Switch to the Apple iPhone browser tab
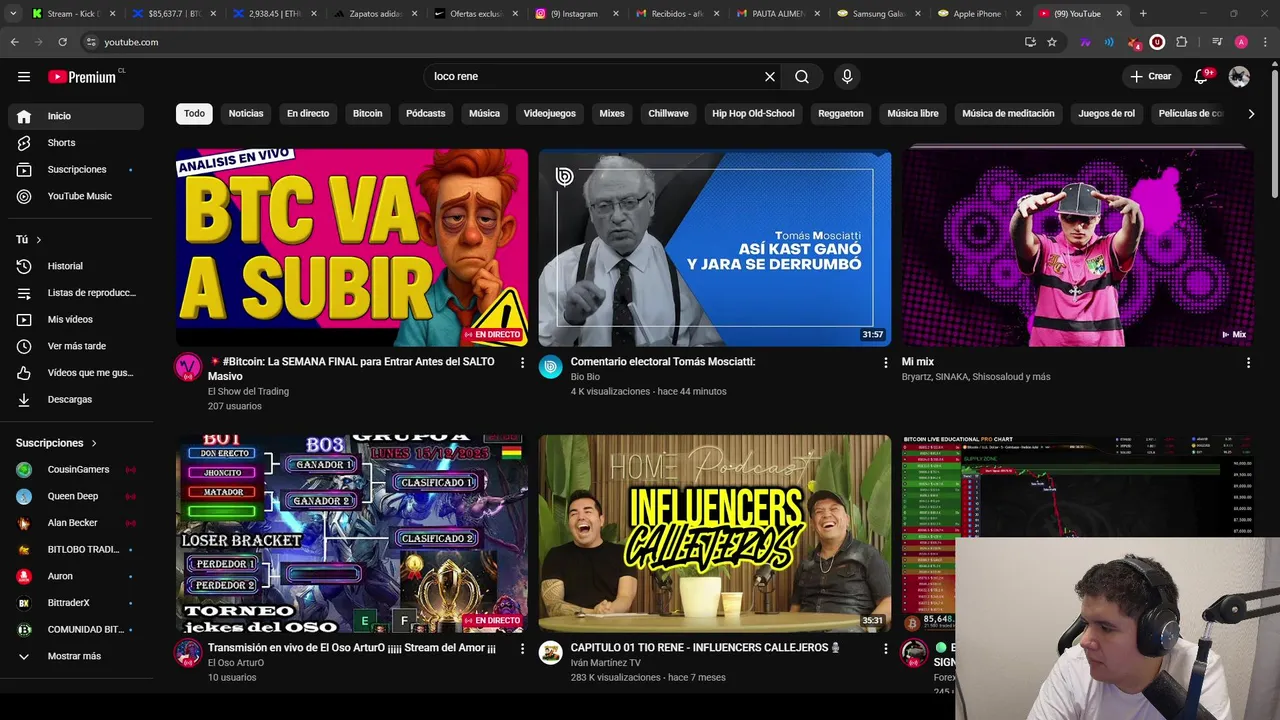The width and height of the screenshot is (1280, 720). (x=977, y=14)
